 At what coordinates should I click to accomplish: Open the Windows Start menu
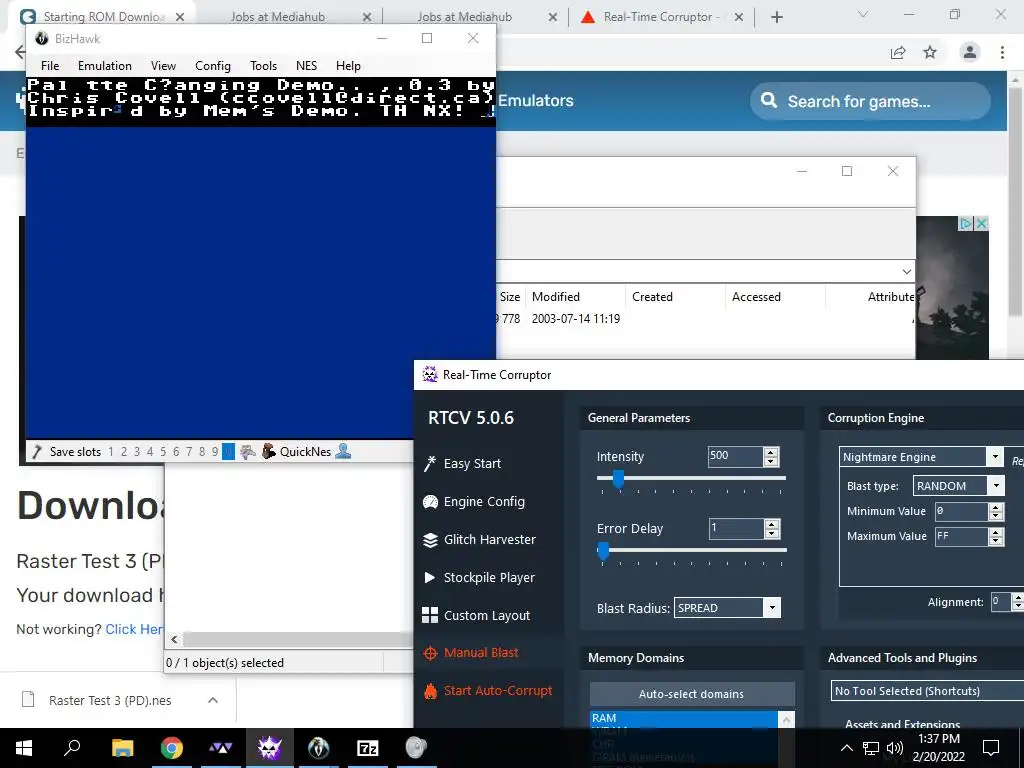tap(24, 748)
